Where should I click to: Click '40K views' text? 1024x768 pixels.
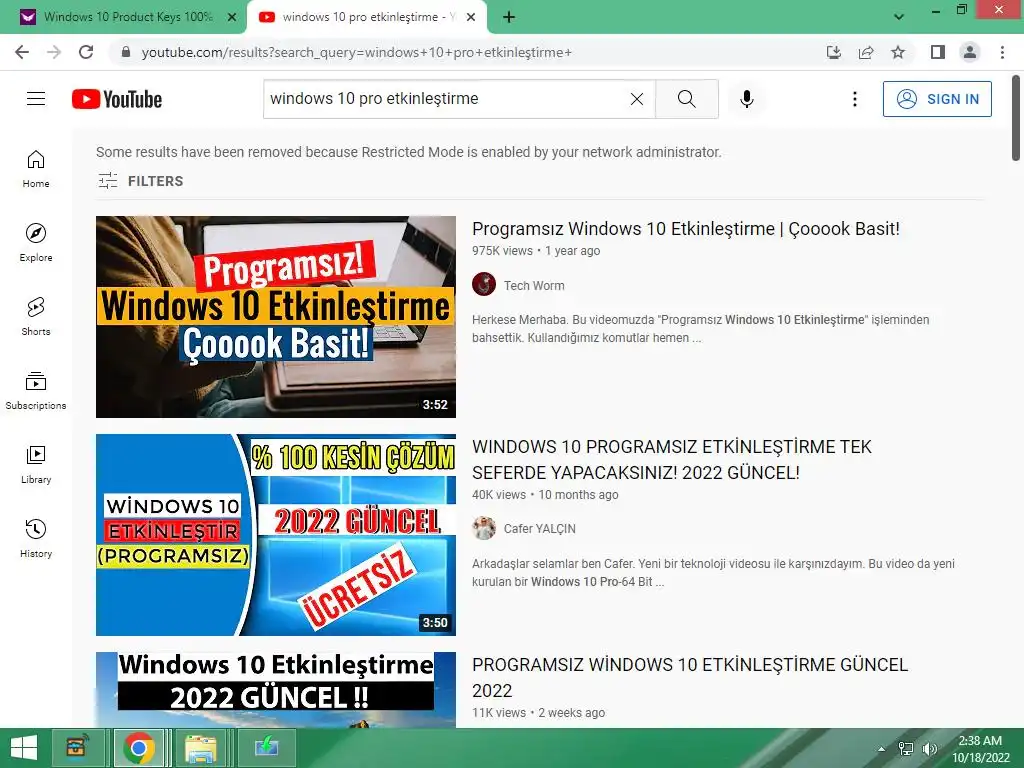point(499,495)
